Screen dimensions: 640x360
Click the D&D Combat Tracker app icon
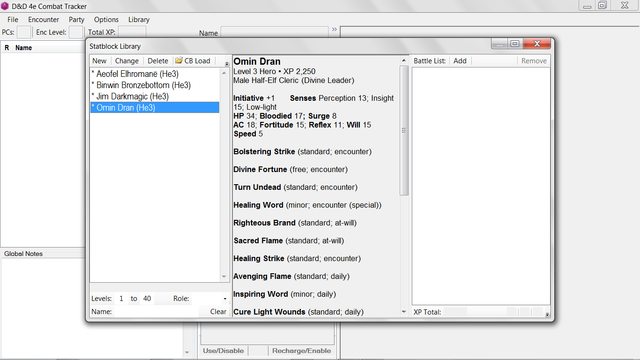click(5, 6)
